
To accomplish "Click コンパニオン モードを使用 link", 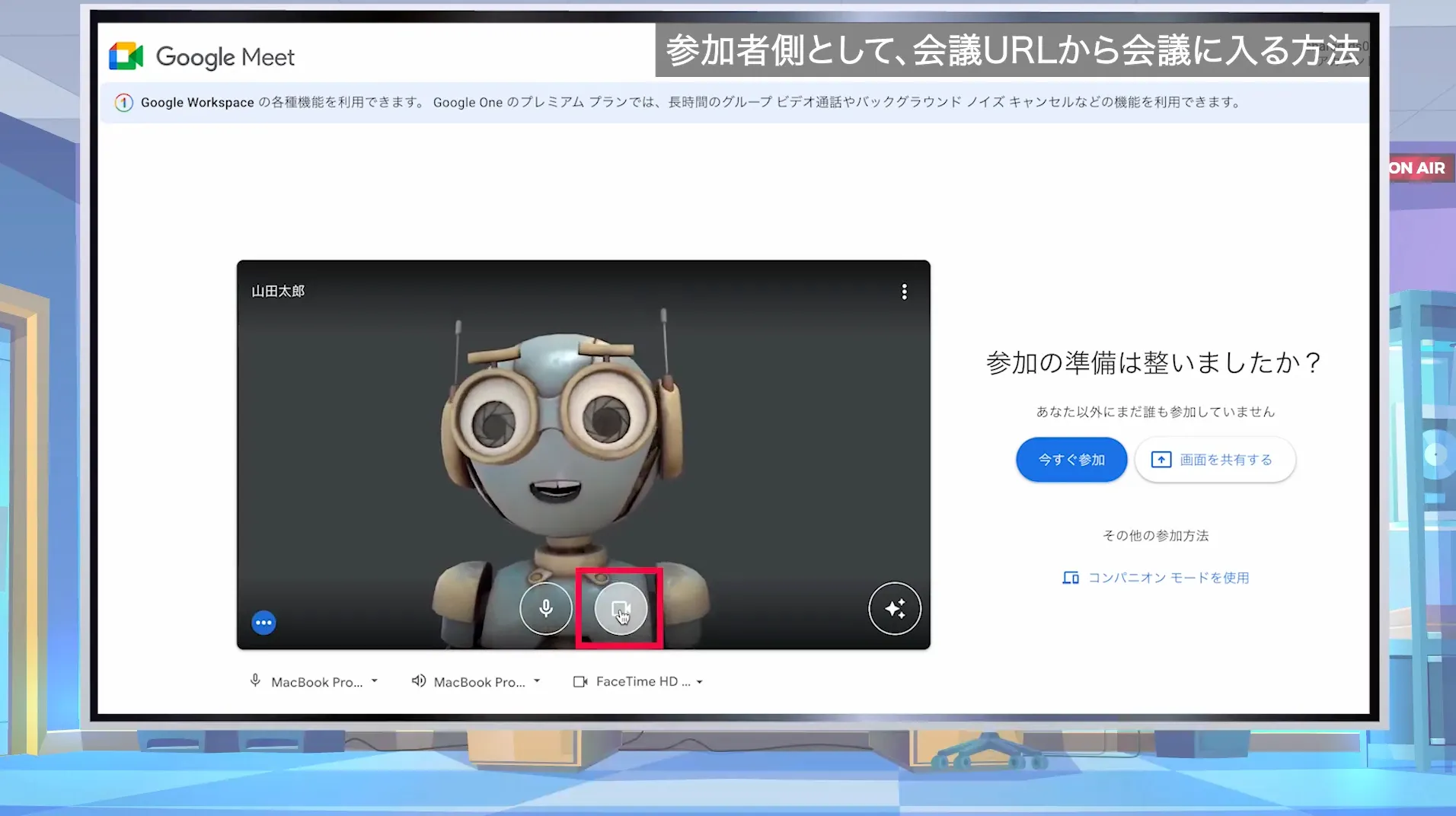I will (1169, 577).
